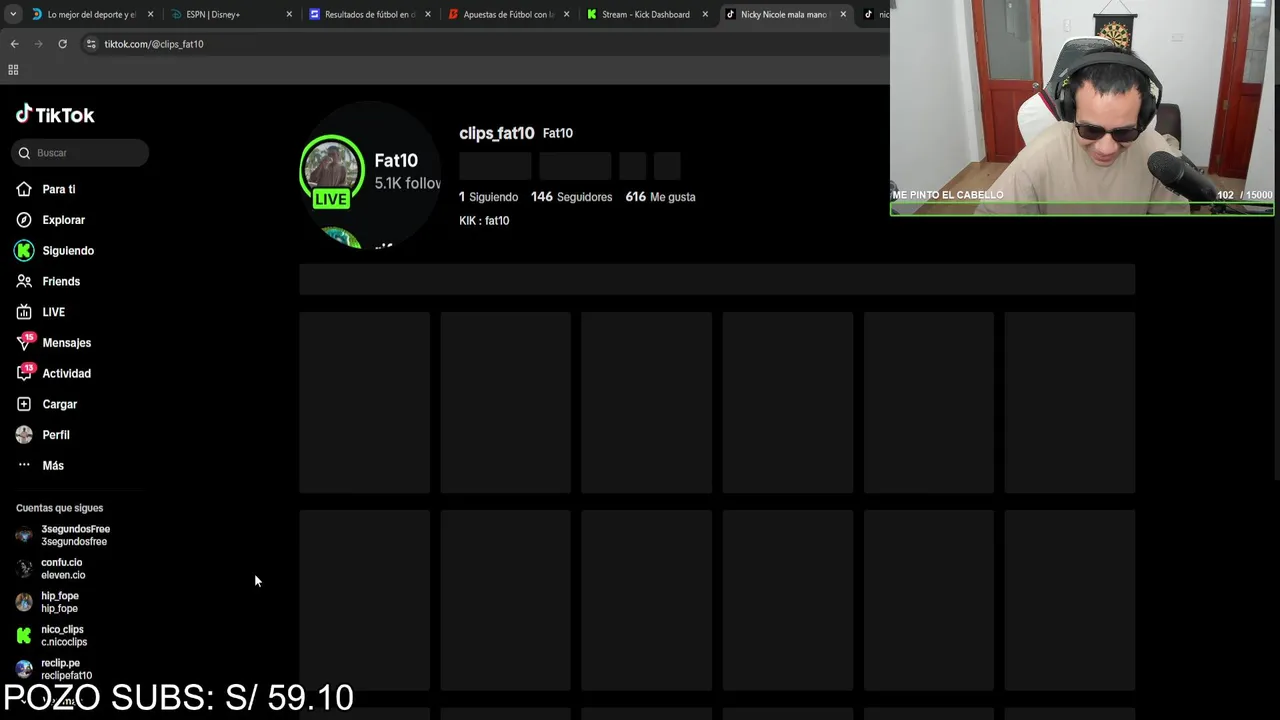Open site information icon in address bar

click(91, 44)
